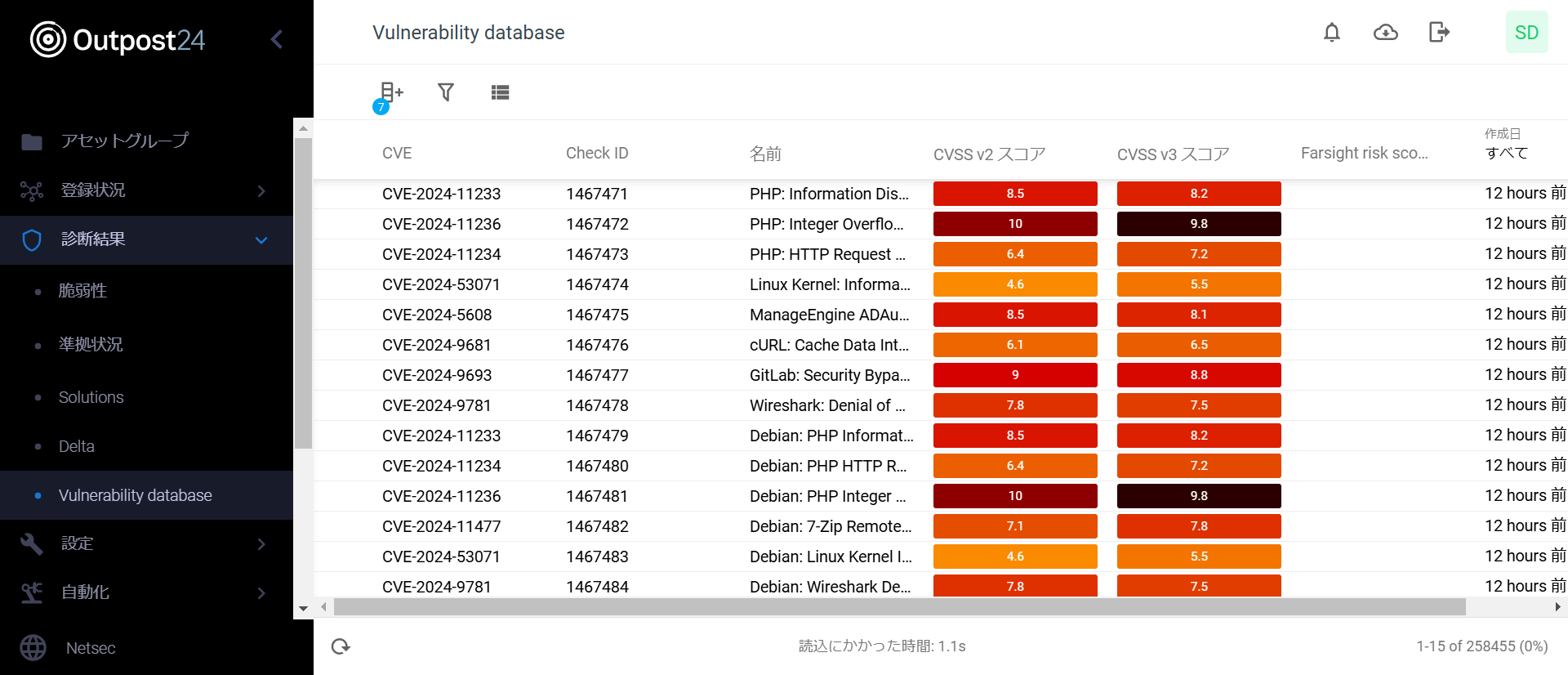Viewport: 1568px width, 675px height.
Task: Click the Netsec globe icon
Action: (33, 648)
